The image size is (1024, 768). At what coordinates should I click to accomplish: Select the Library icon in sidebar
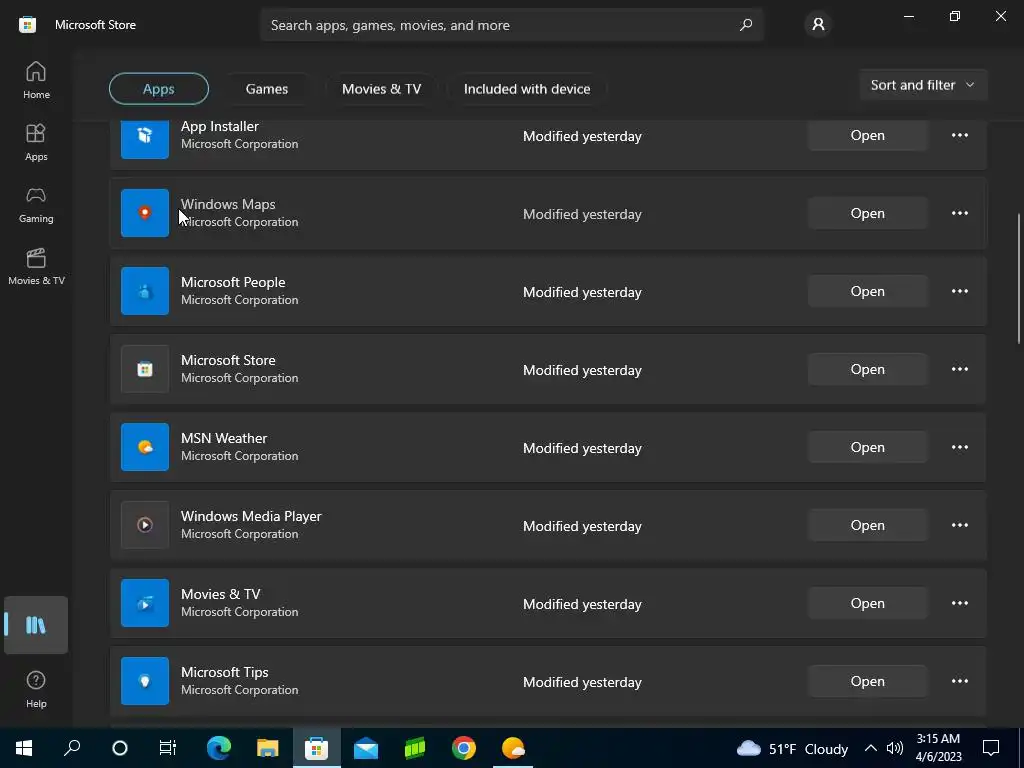click(x=36, y=625)
